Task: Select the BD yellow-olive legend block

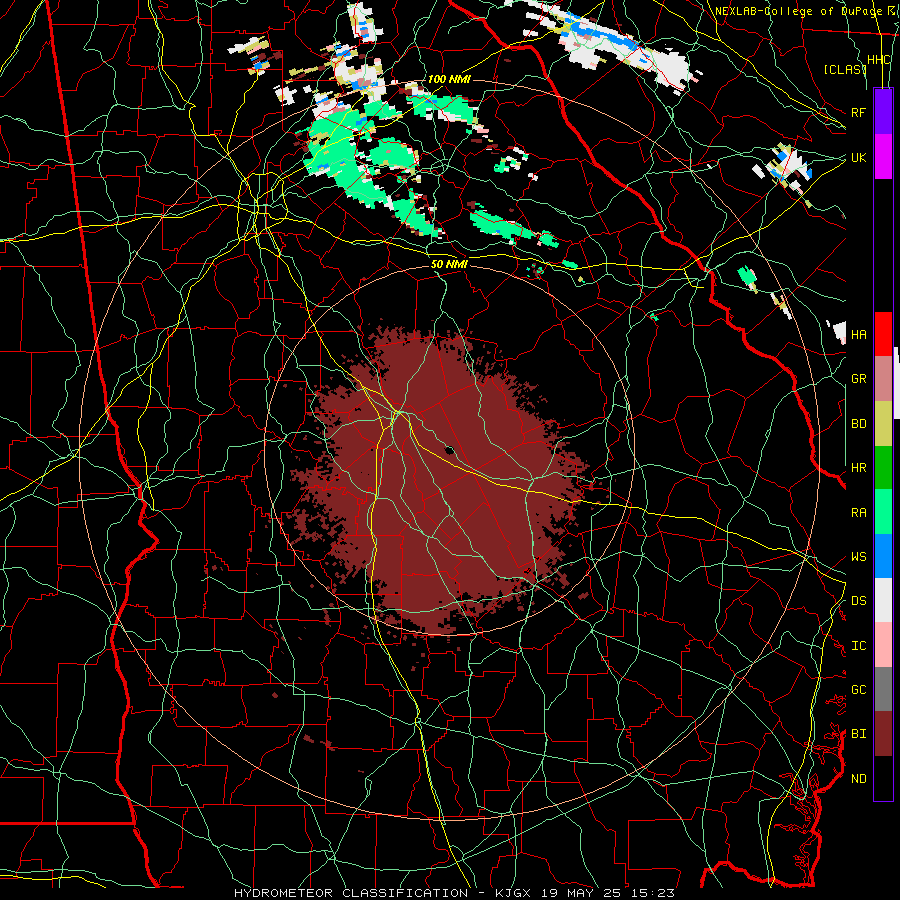Action: (x=883, y=424)
